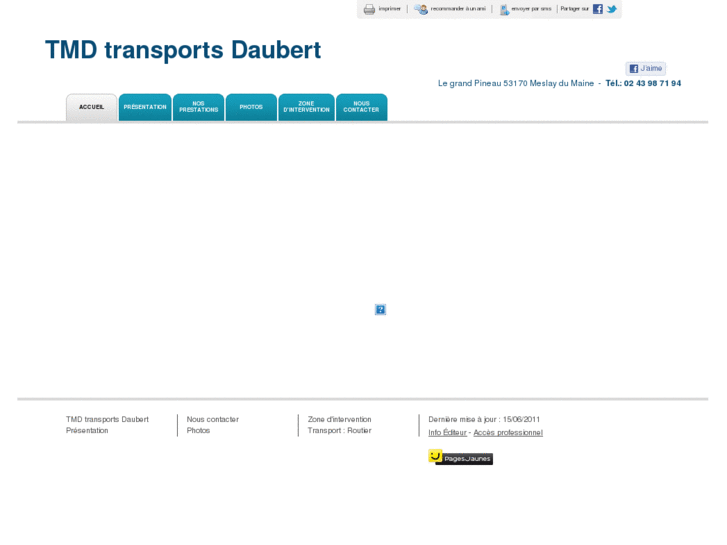Open footer Photos link
The height and width of the screenshot is (545, 727).
198,430
